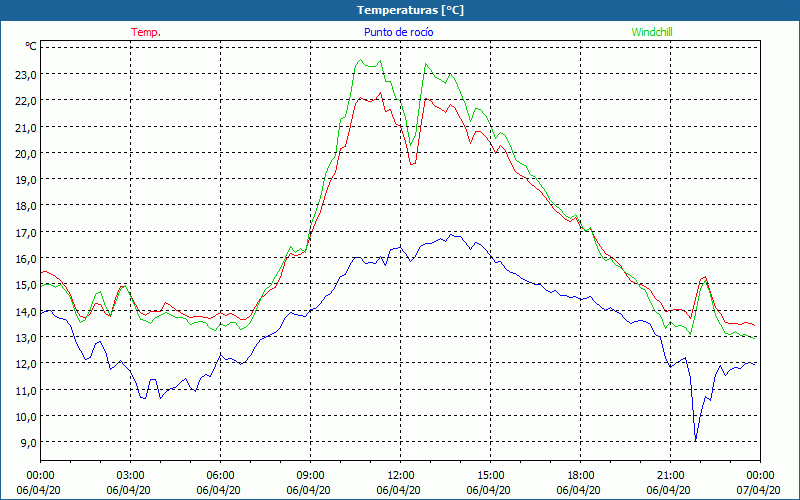This screenshot has width=800, height=500.
Task: Click the 14,0 y-axis value
Action: (x=26, y=311)
